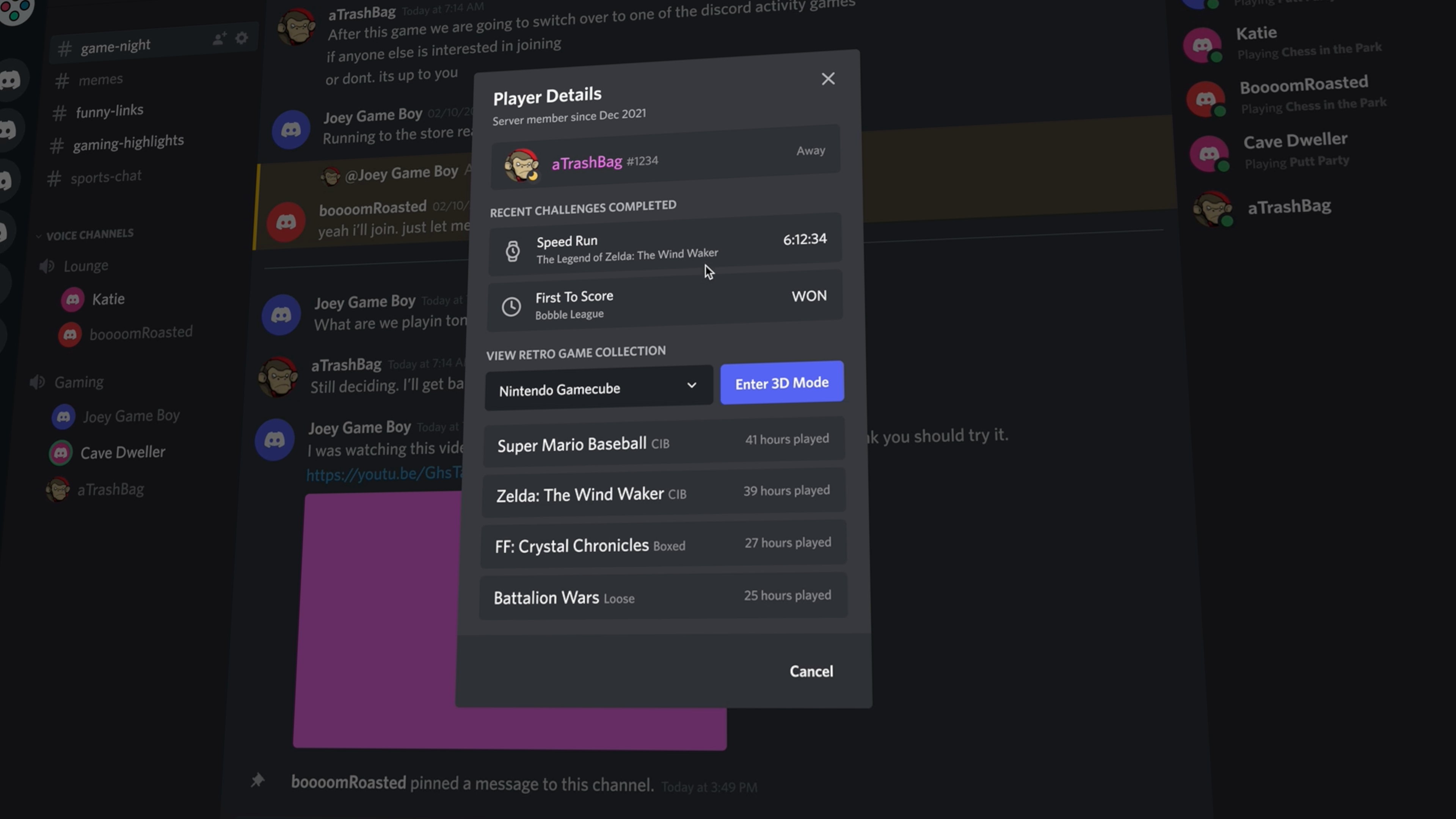Click the First To Score clock icon

511,306
